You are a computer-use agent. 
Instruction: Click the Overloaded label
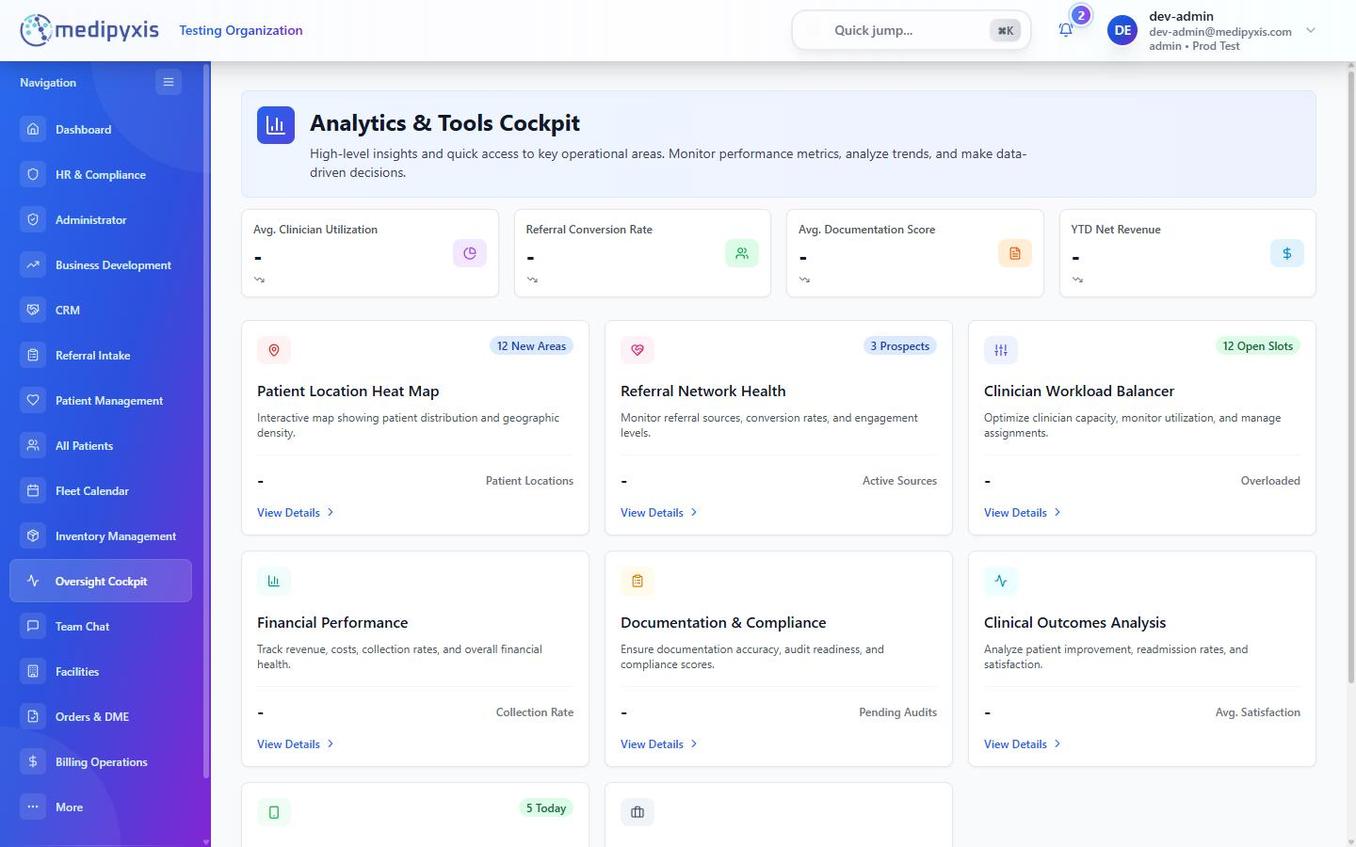coord(1271,481)
